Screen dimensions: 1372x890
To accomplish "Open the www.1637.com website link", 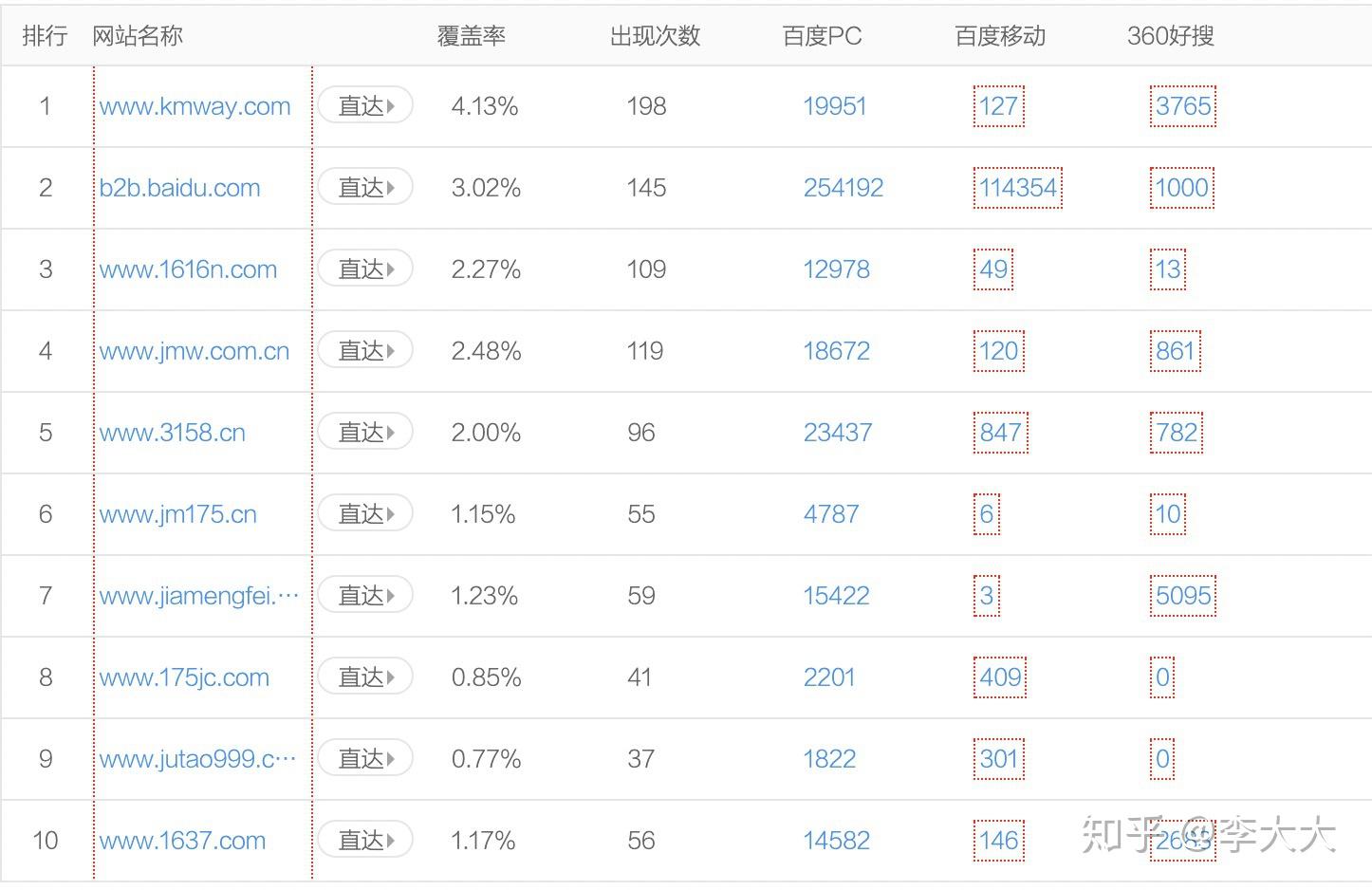I will (182, 841).
